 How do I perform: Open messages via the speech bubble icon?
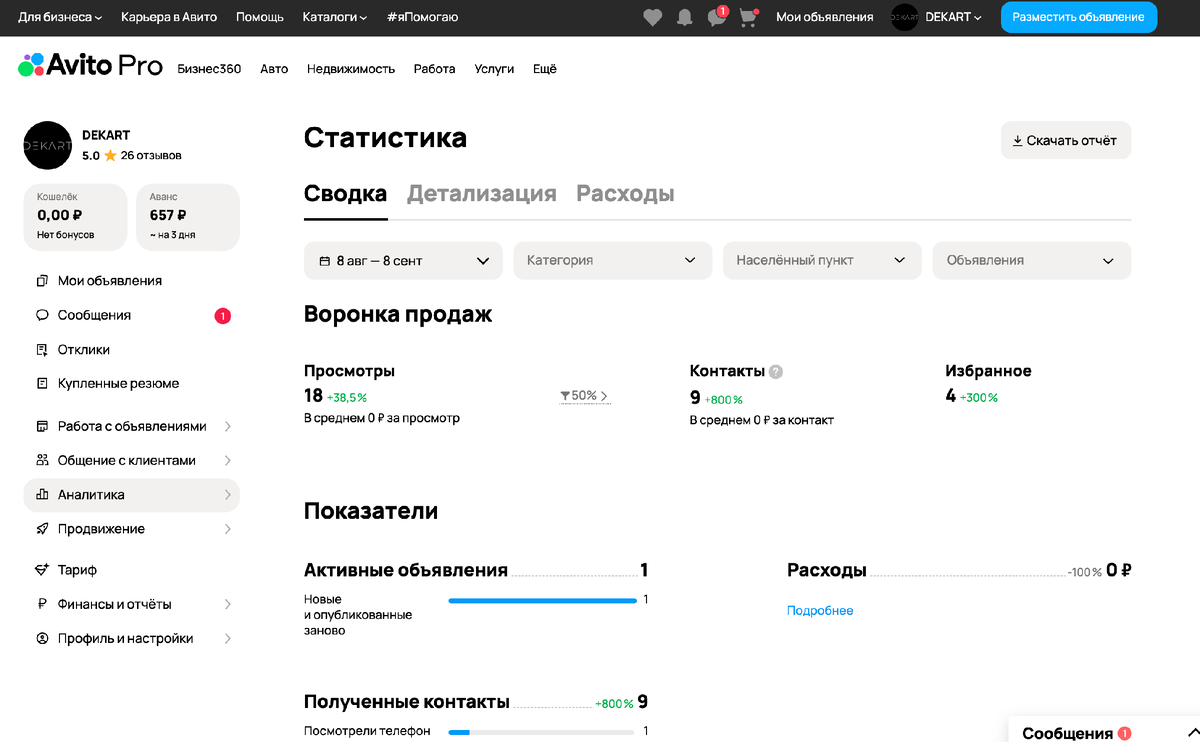[716, 17]
